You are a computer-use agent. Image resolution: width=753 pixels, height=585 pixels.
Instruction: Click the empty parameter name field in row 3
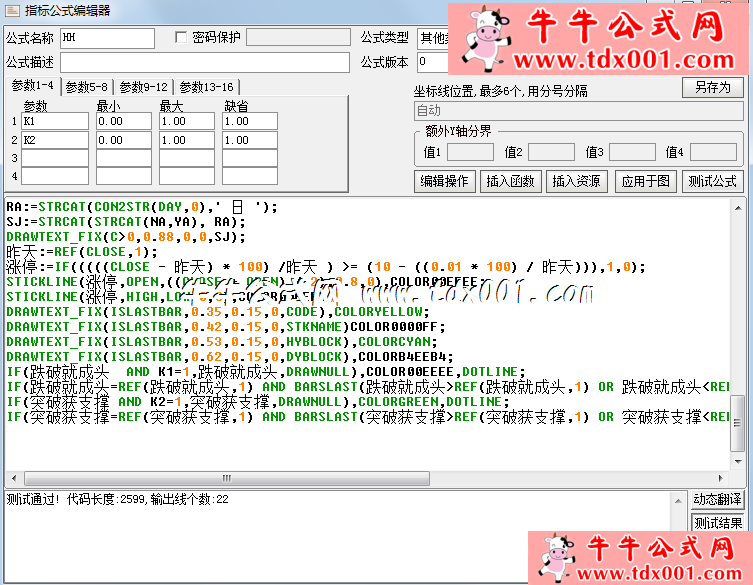(x=55, y=158)
